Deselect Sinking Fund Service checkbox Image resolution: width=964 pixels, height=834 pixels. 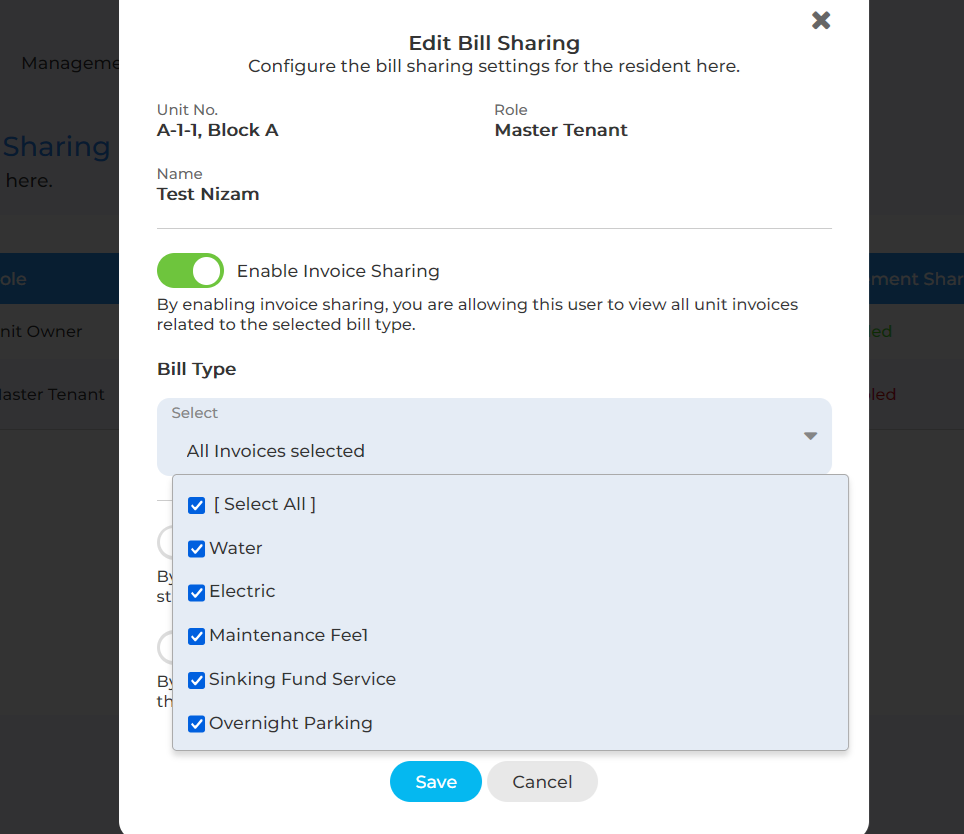197,680
